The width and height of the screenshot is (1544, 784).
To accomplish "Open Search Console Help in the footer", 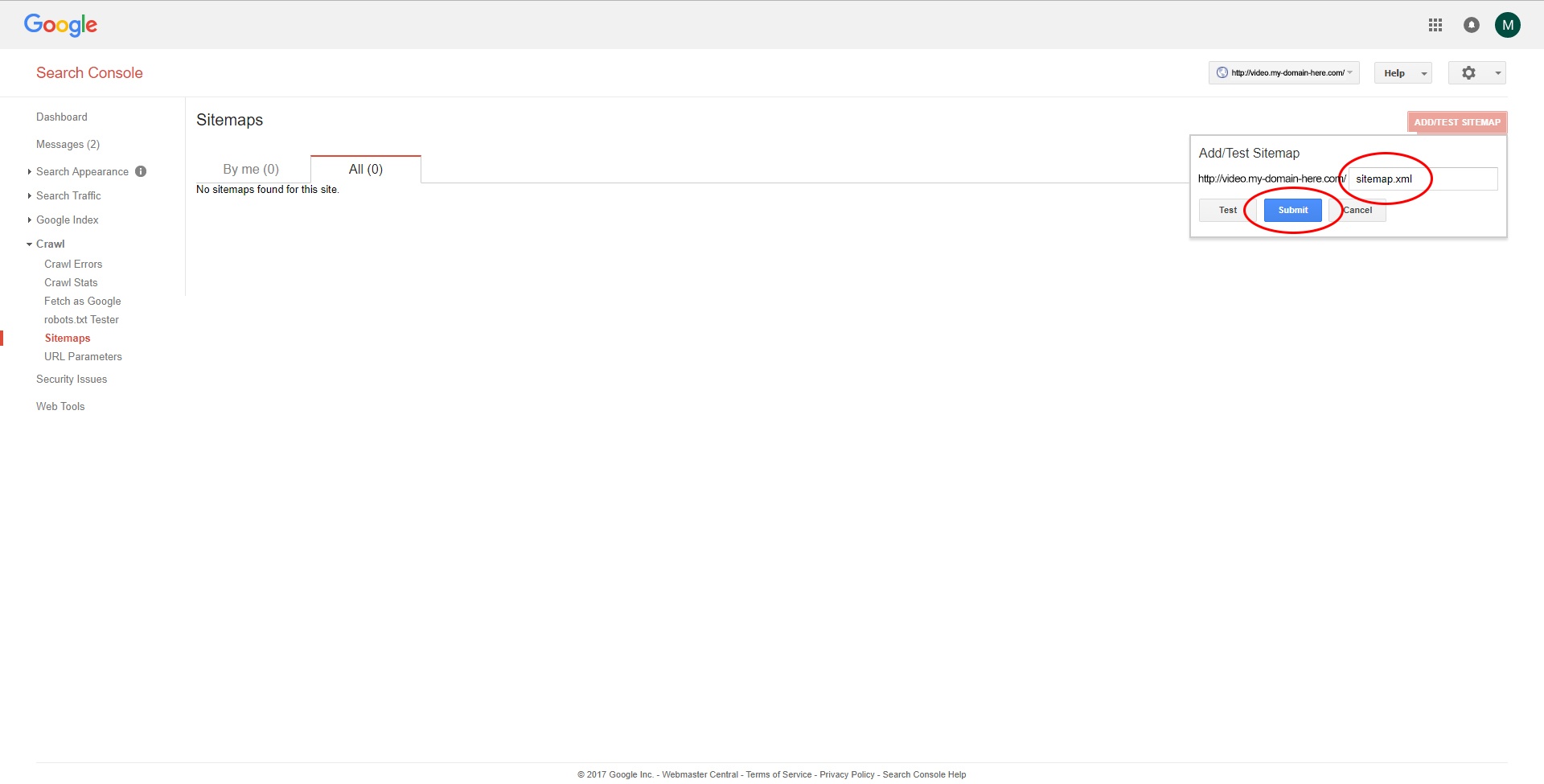I will click(924, 774).
